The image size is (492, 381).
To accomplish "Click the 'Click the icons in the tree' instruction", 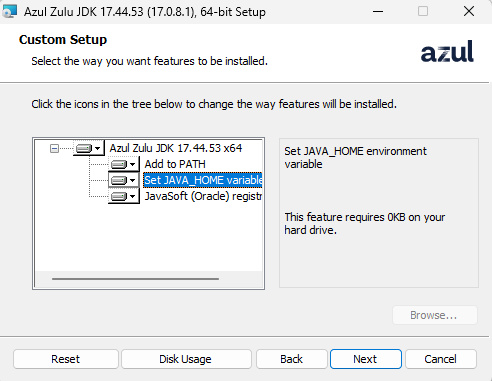I will click(214, 104).
